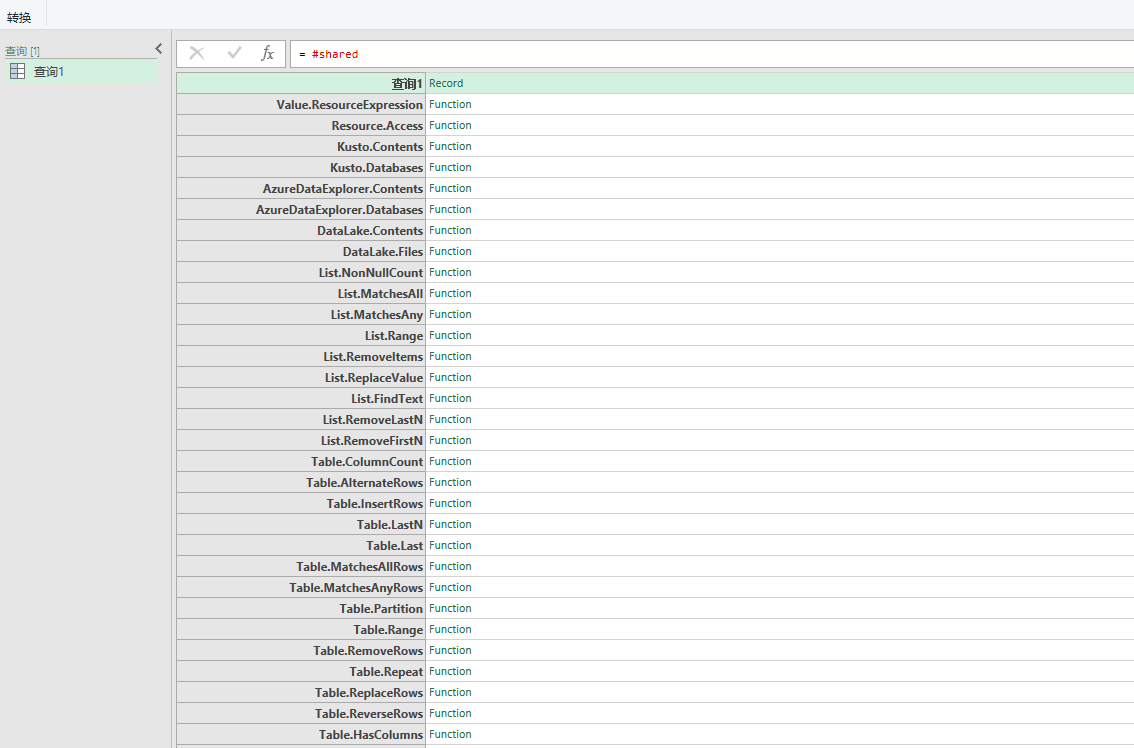Open Function link for List.RemoveItems
This screenshot has height=748, width=1134.
[450, 356]
